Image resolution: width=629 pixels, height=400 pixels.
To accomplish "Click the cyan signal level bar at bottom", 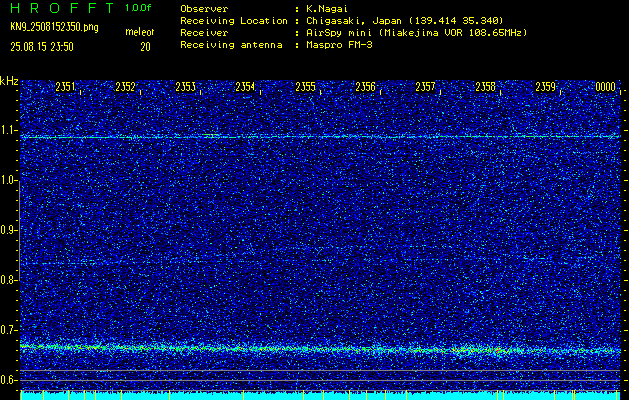I will (320, 395).
